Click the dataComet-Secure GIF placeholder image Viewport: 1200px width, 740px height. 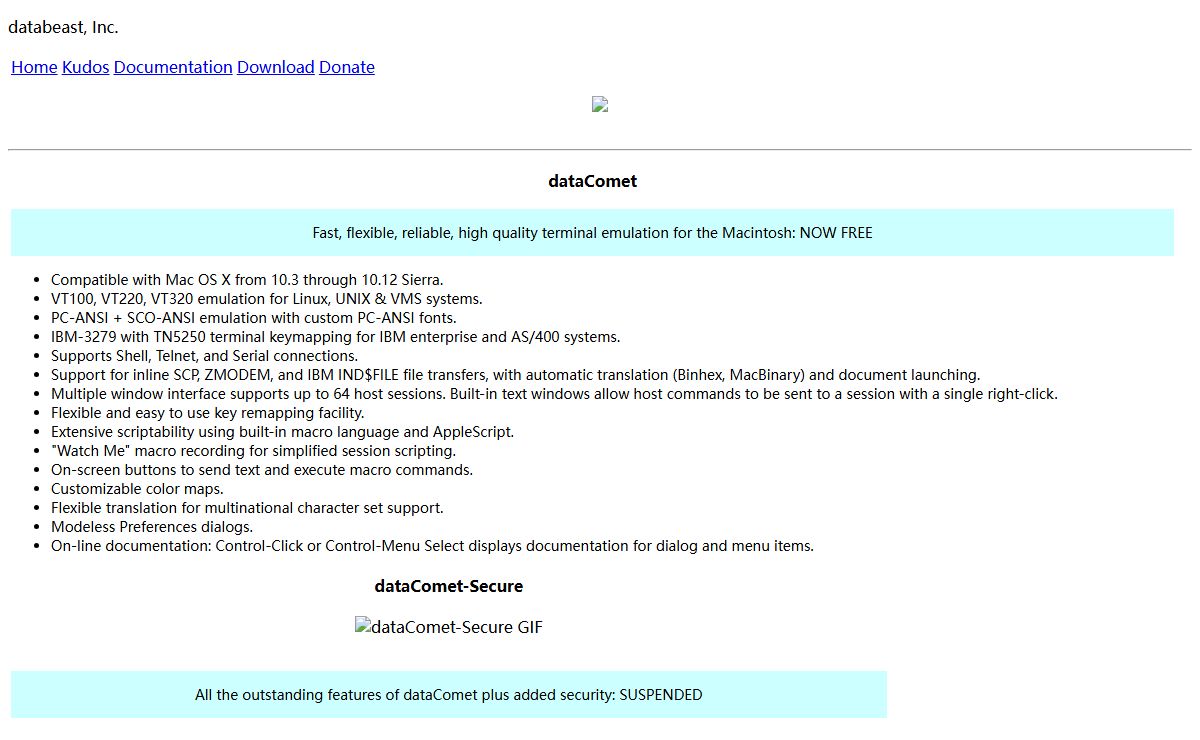(449, 627)
